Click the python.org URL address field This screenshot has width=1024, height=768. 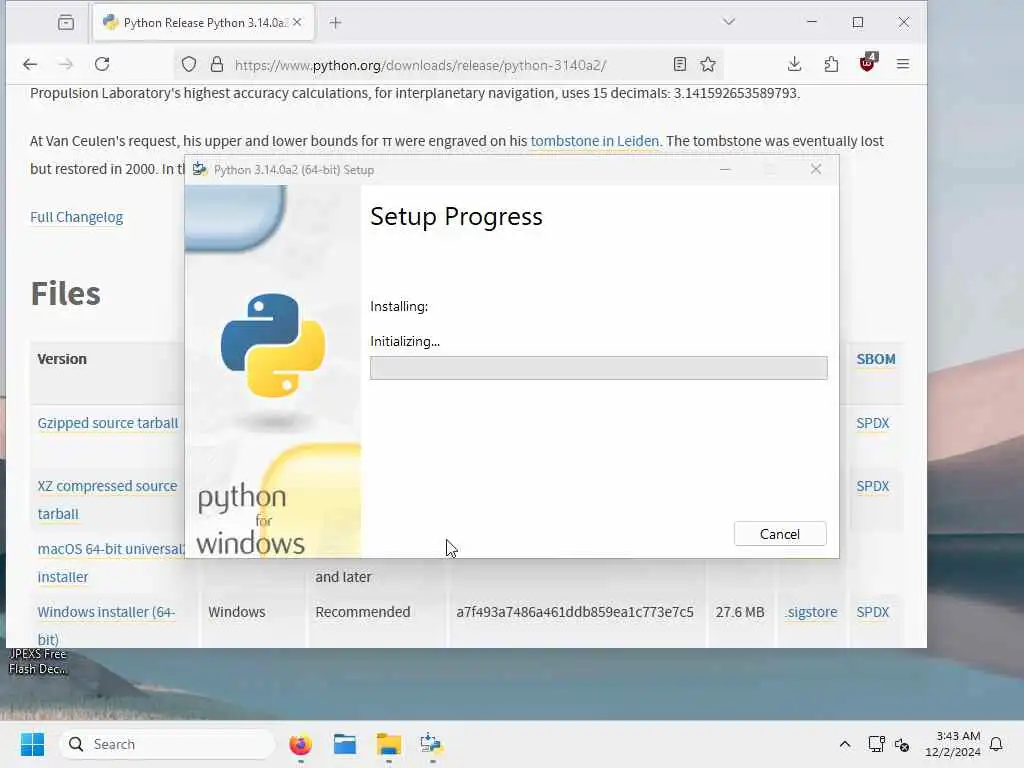(x=421, y=65)
